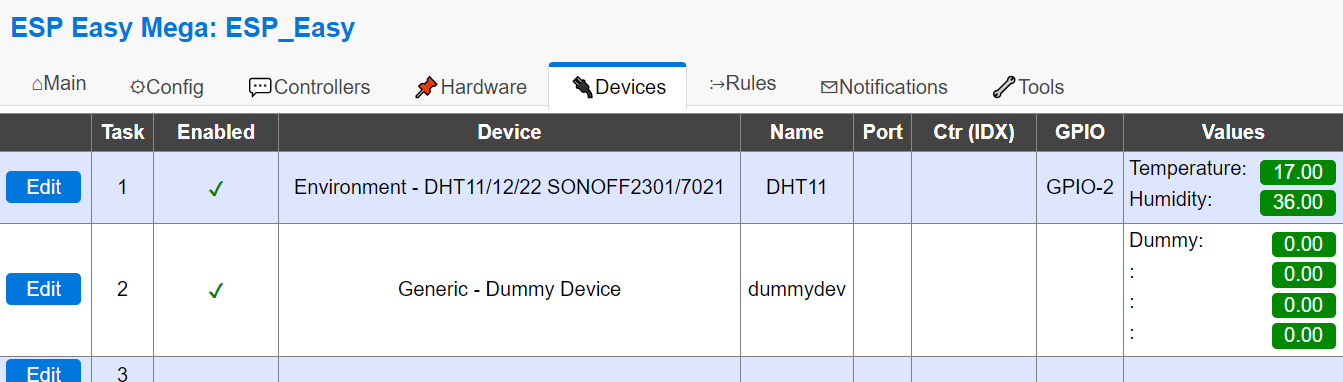This screenshot has width=1343, height=382.
Task: Click the speech bubble Controllers icon
Action: (260, 88)
